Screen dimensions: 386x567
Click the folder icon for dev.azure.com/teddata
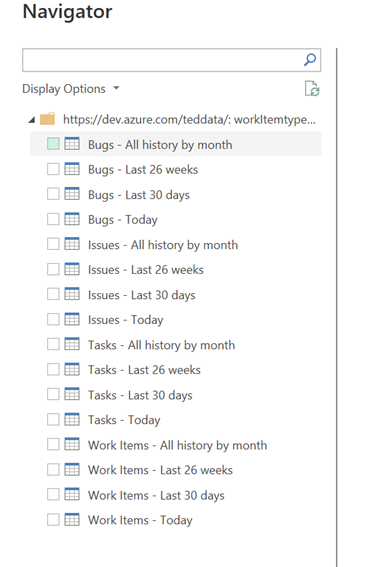[x=47, y=119]
